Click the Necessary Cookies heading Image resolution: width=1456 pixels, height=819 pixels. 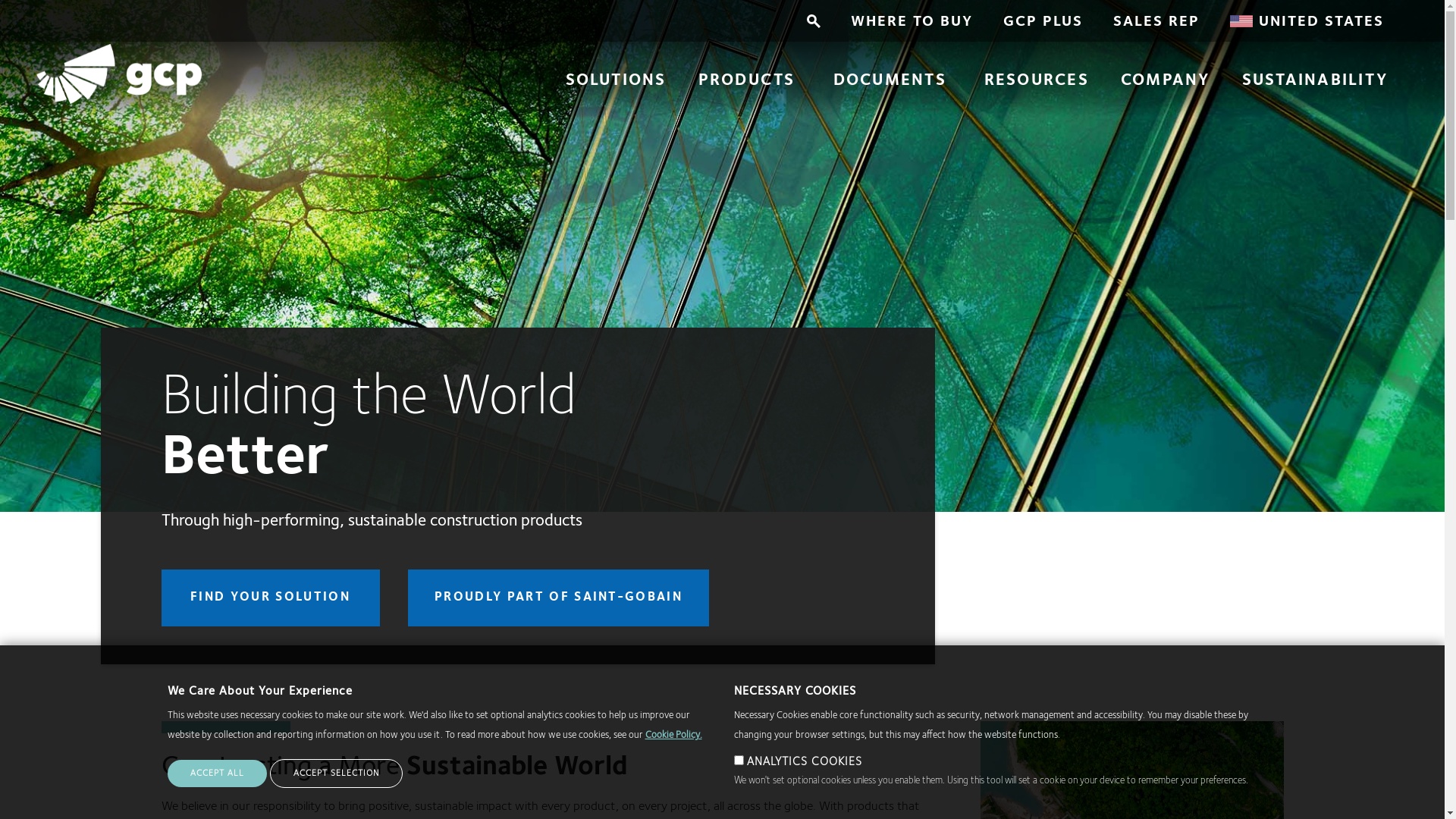coord(795,691)
